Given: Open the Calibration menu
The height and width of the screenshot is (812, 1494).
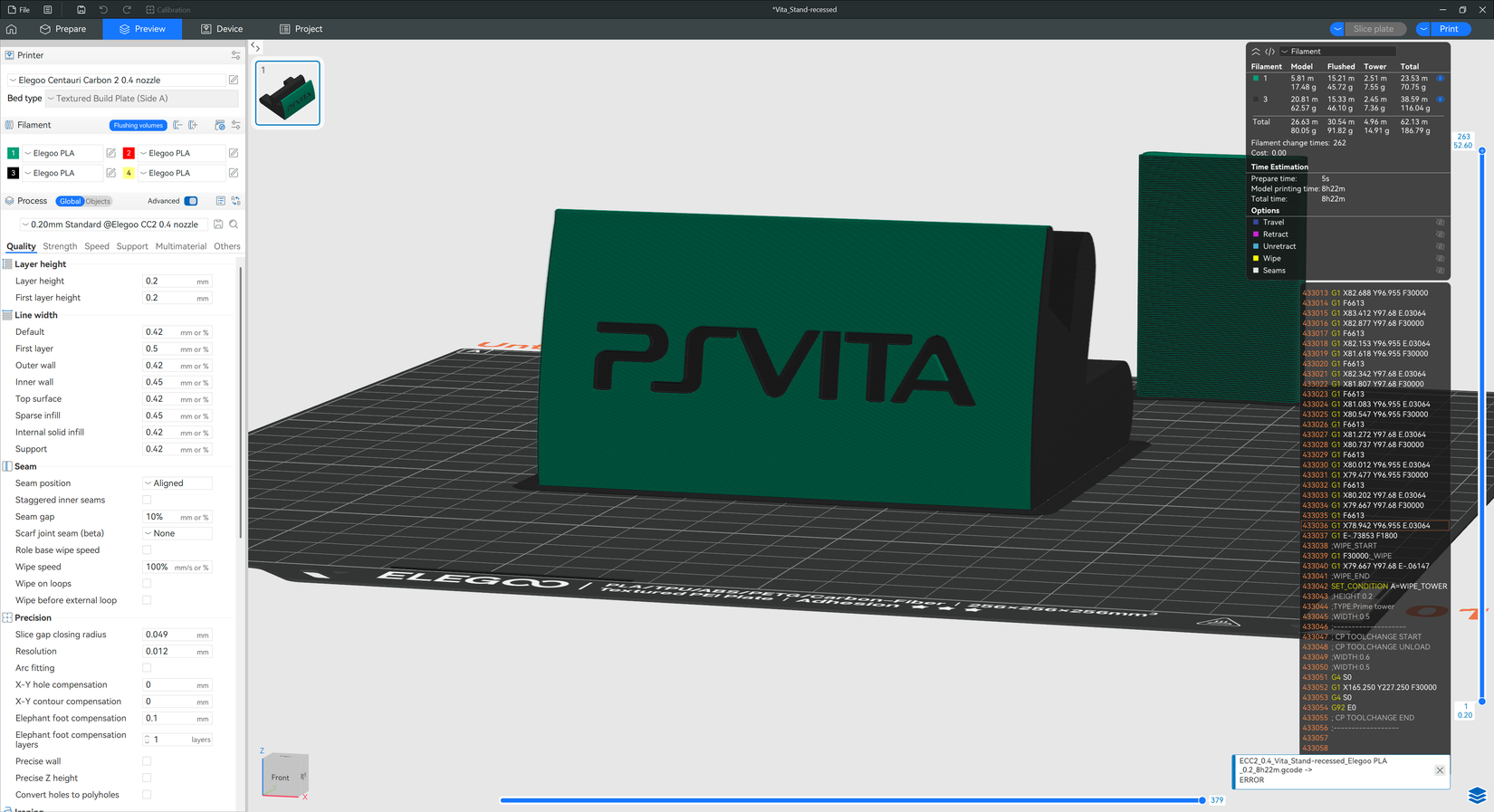Looking at the screenshot, I should [x=168, y=9].
